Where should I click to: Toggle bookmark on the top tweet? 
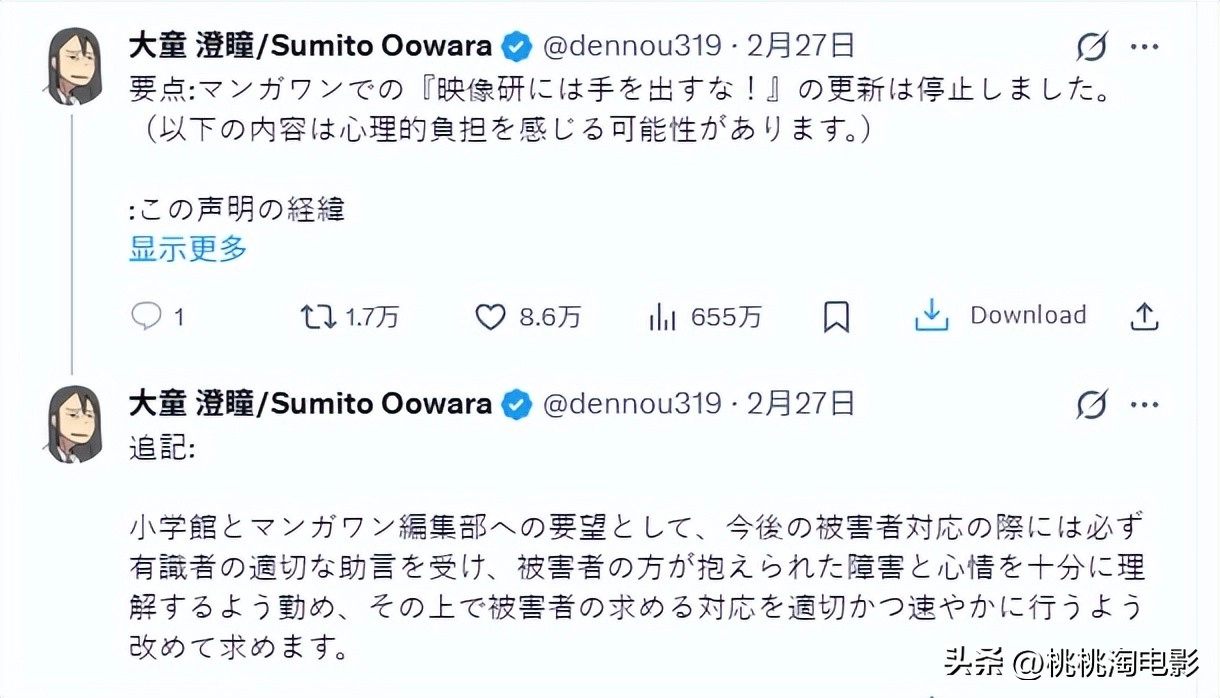pyautogui.click(x=836, y=316)
